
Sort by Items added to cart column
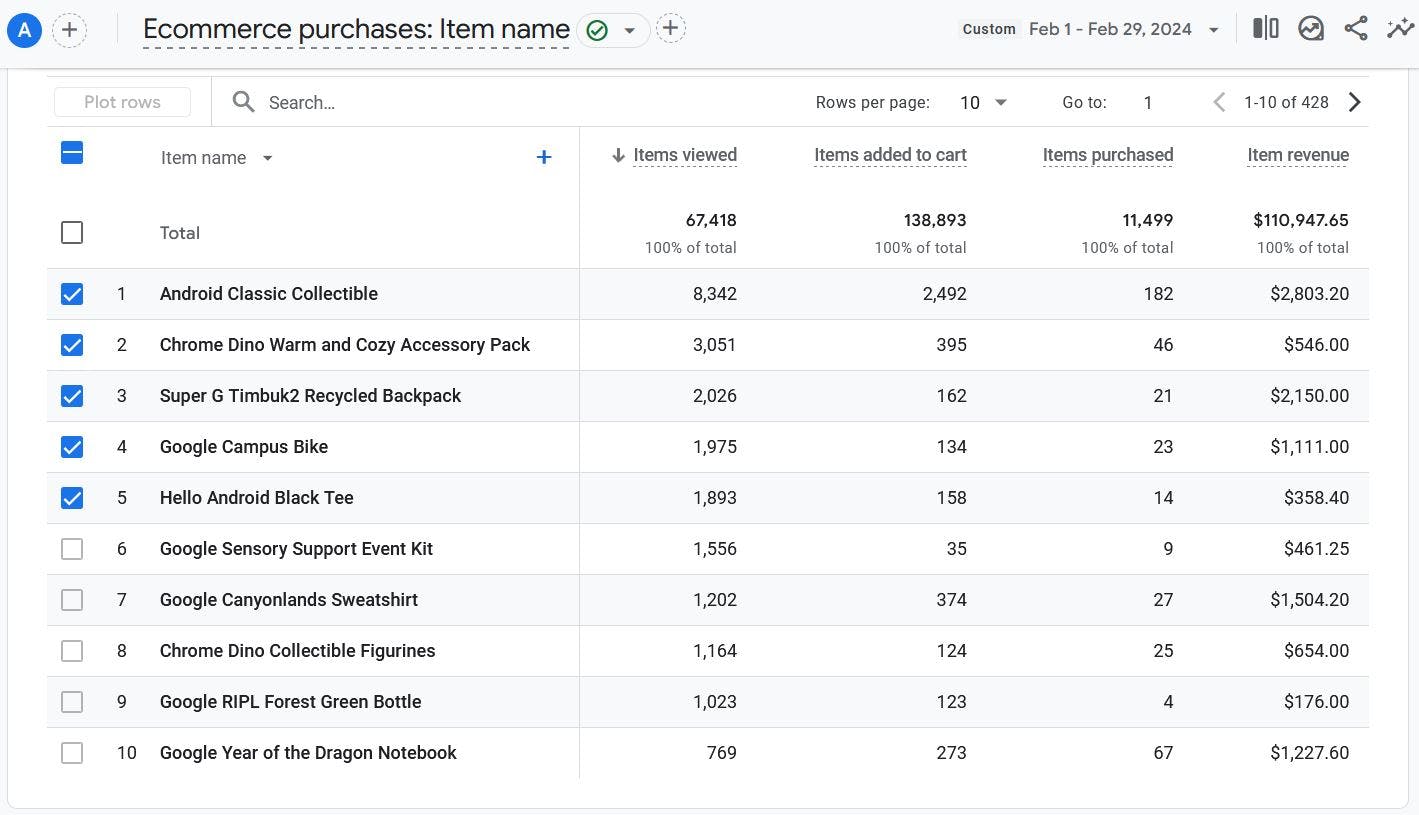(890, 155)
